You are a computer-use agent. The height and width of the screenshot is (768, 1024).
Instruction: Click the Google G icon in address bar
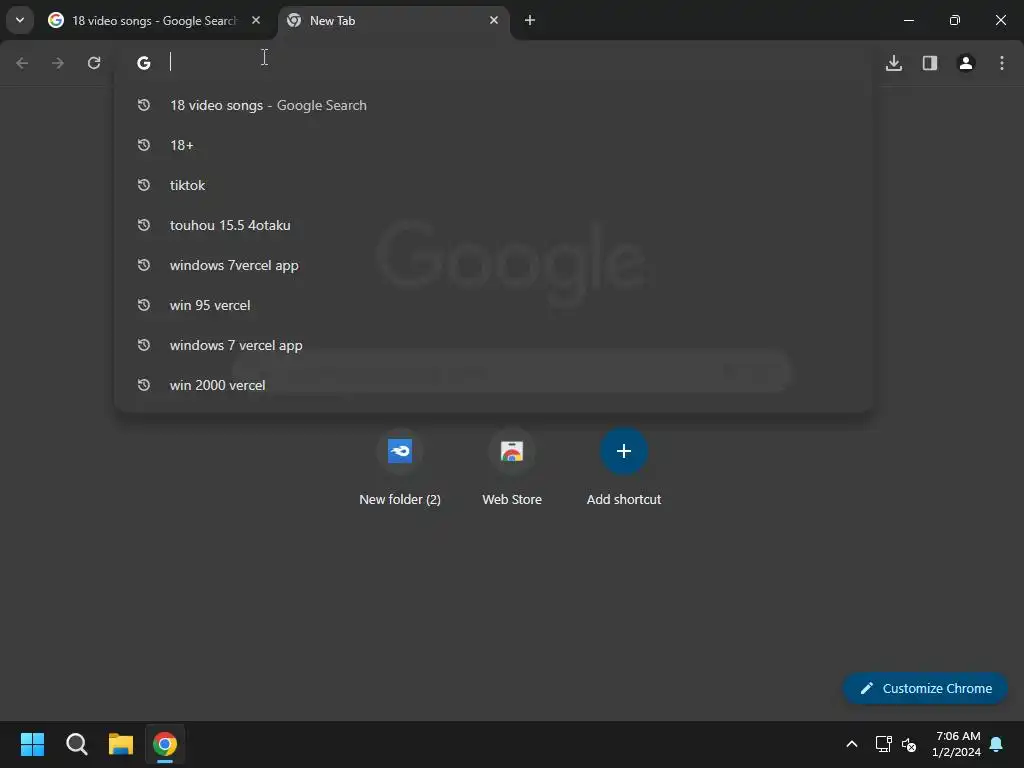point(144,63)
